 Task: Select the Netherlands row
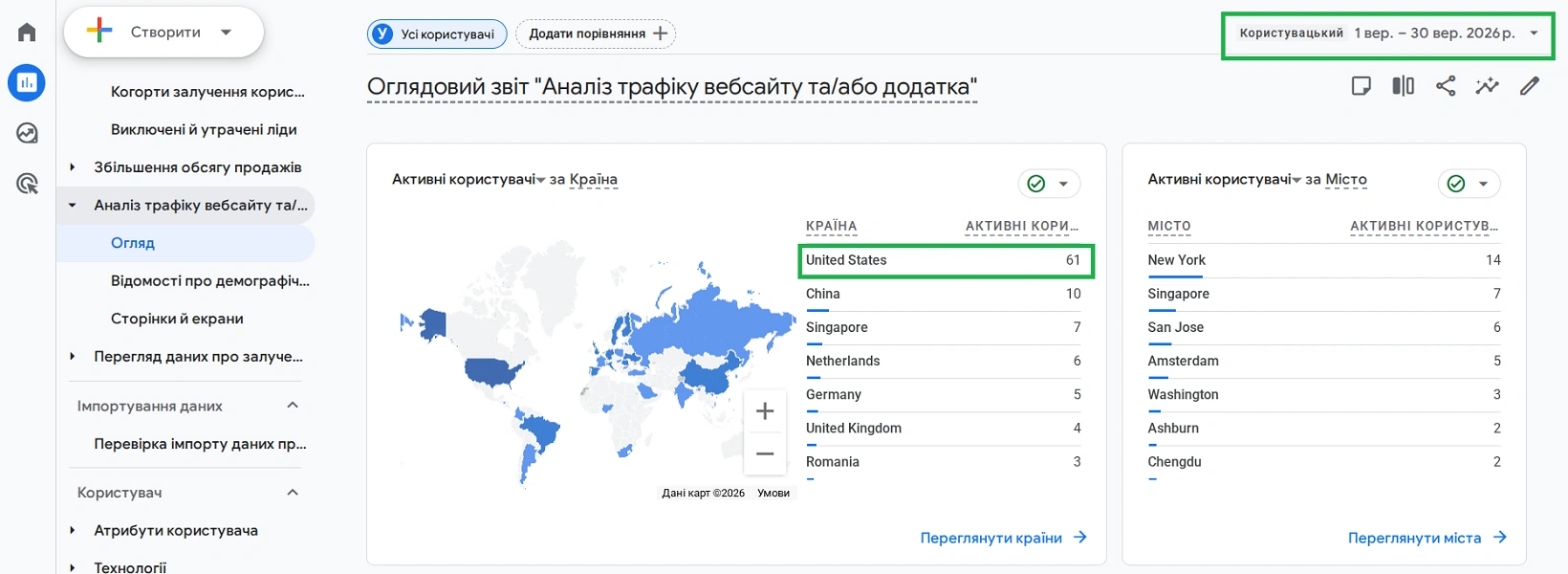coord(943,361)
